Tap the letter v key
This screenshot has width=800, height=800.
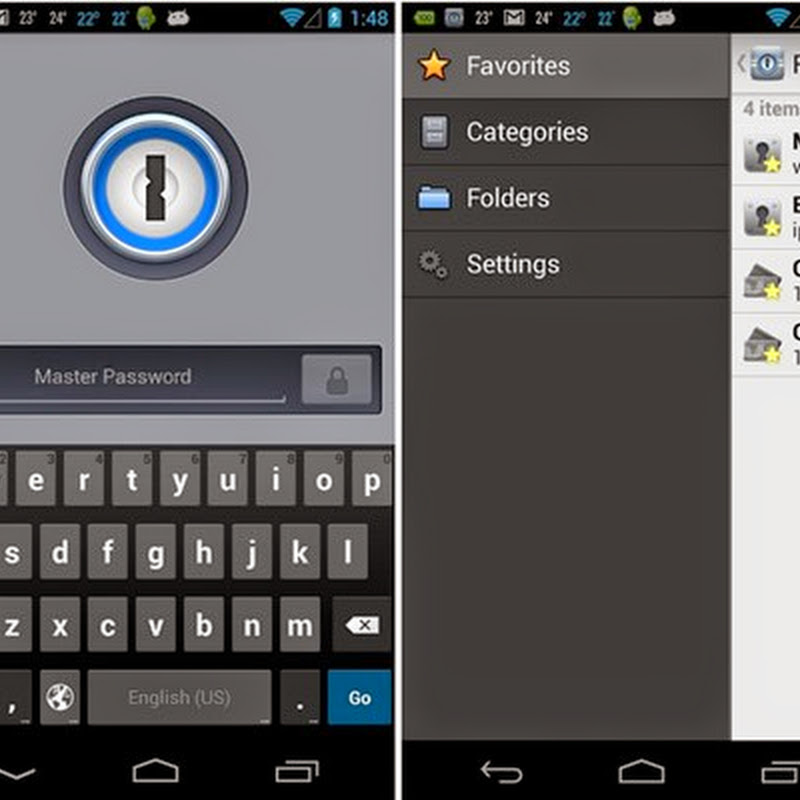[156, 624]
